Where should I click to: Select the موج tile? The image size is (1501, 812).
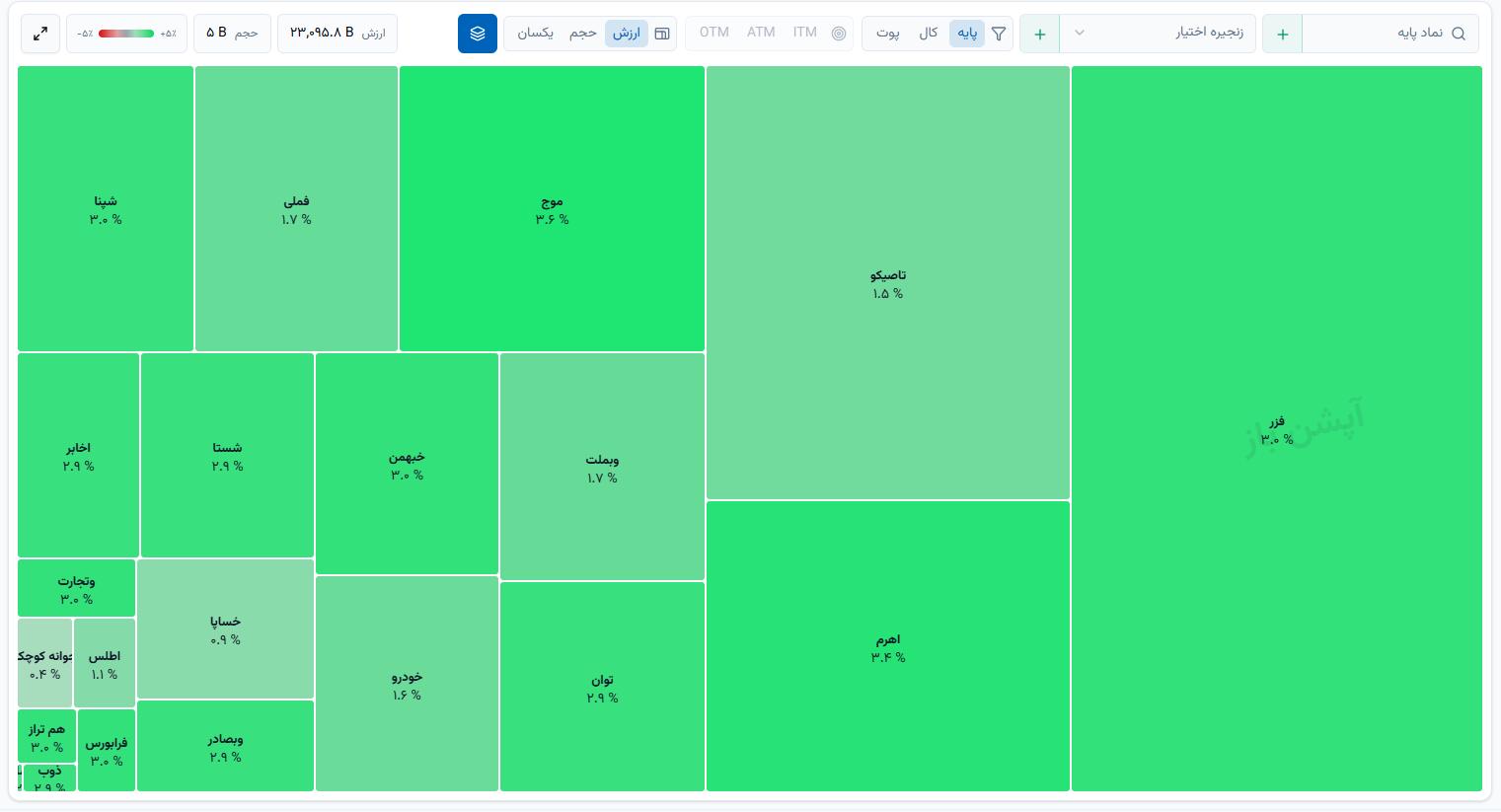[552, 209]
